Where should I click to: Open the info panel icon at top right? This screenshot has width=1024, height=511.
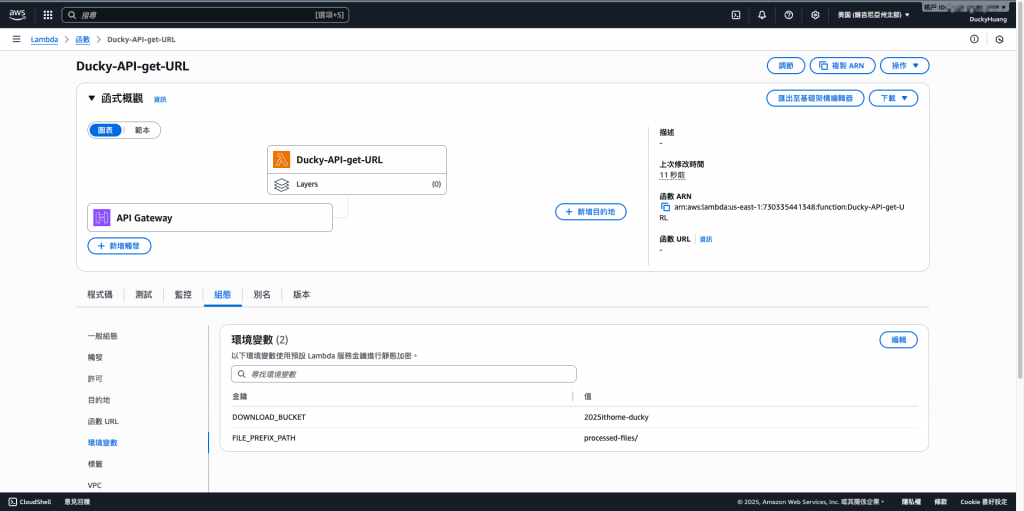tap(974, 39)
